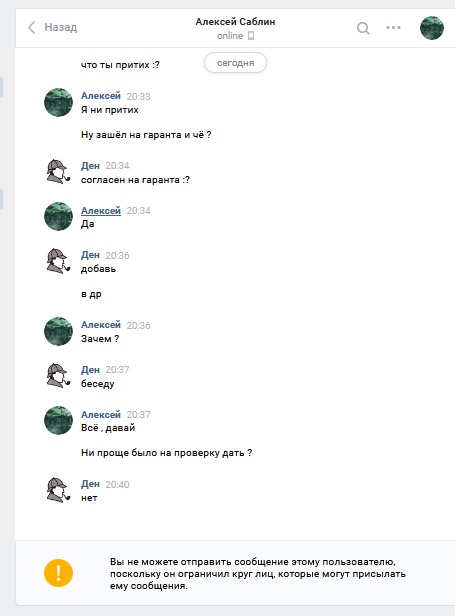This screenshot has height=616, width=455.
Task: Select the message 'согласен на гаранта :?'
Action: [x=135, y=180]
